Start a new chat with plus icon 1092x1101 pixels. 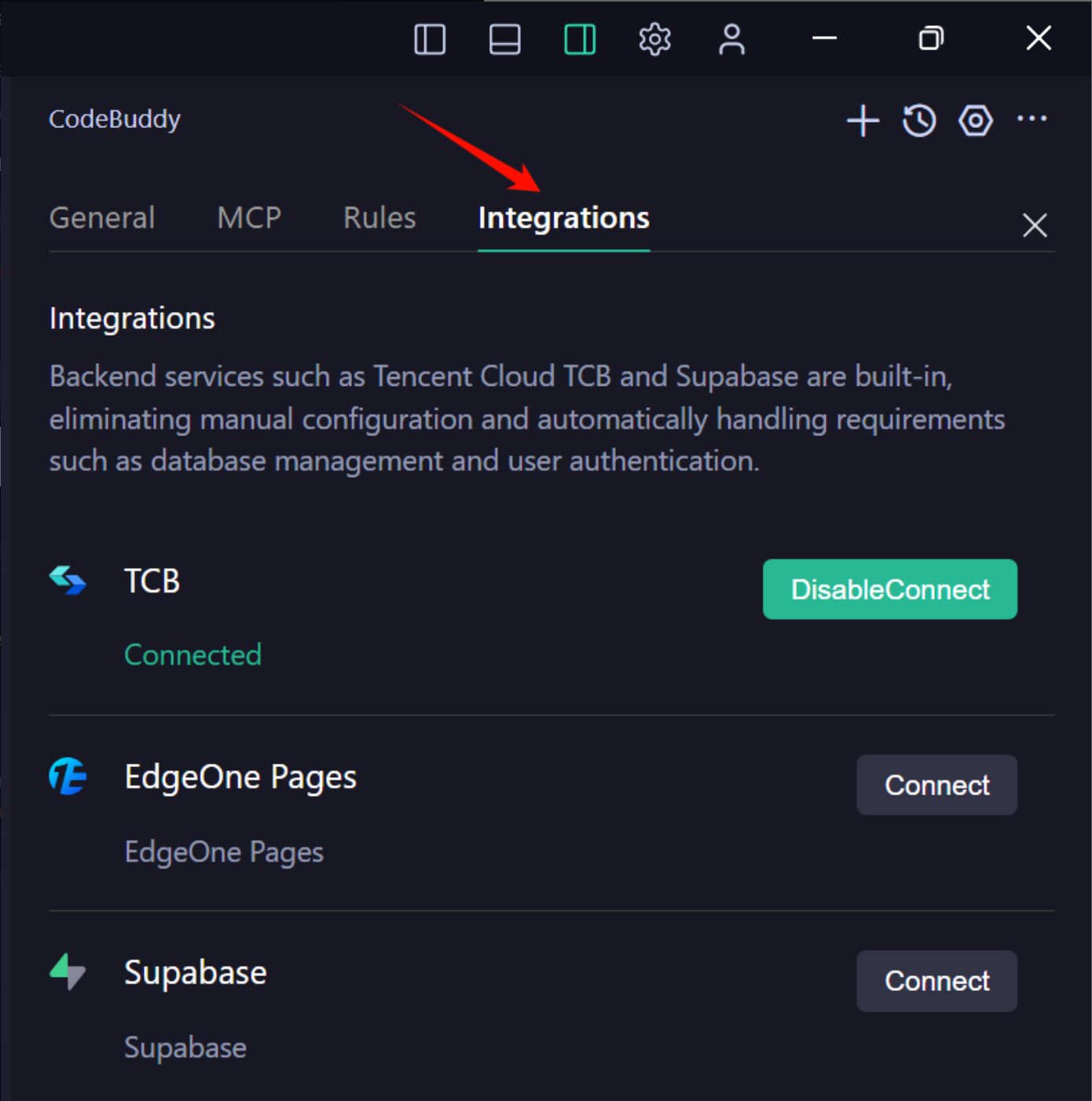(863, 121)
